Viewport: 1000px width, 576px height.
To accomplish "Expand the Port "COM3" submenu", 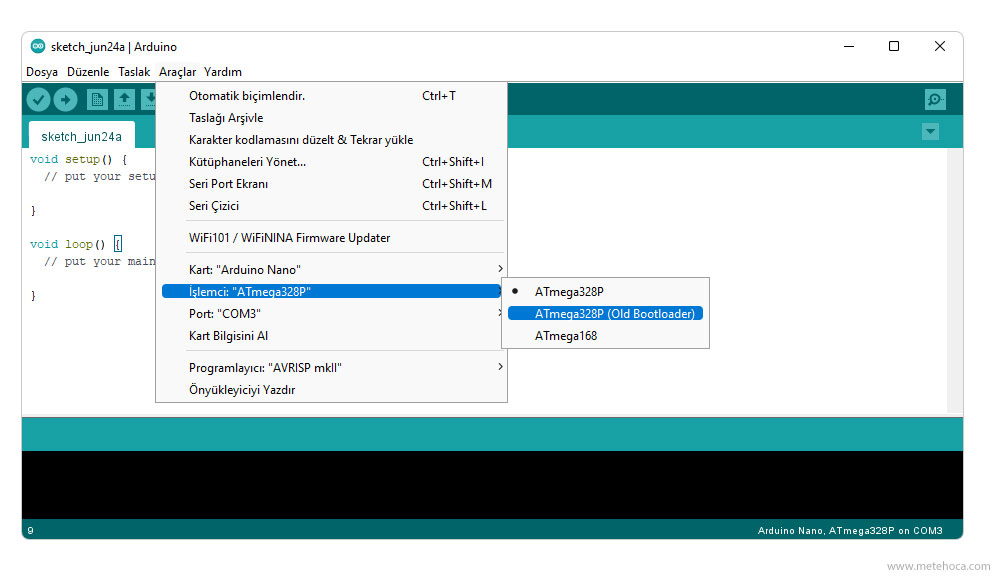I will (332, 314).
